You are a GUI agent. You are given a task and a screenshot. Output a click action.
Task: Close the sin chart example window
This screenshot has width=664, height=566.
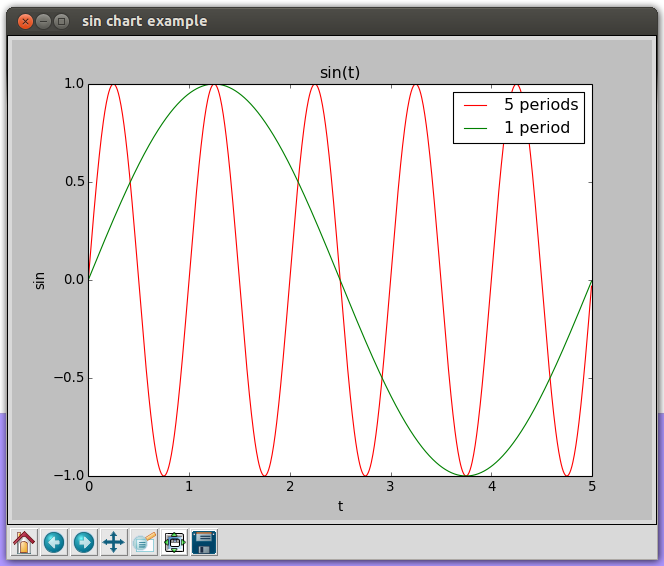point(25,21)
